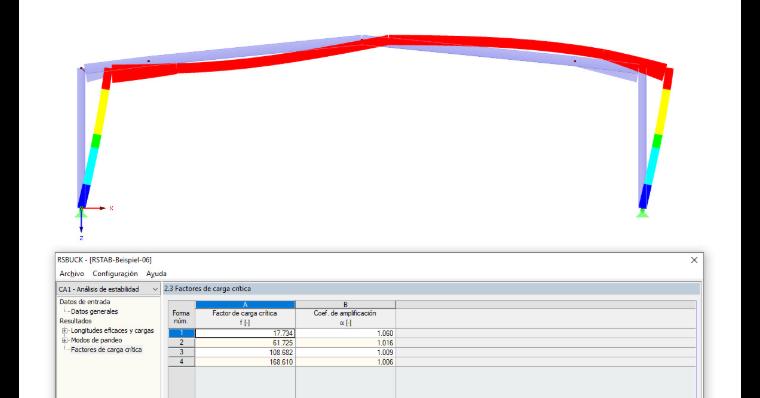The width and height of the screenshot is (760, 398).
Task: Click the Factor de carga crítica column heading
Action: (245, 318)
